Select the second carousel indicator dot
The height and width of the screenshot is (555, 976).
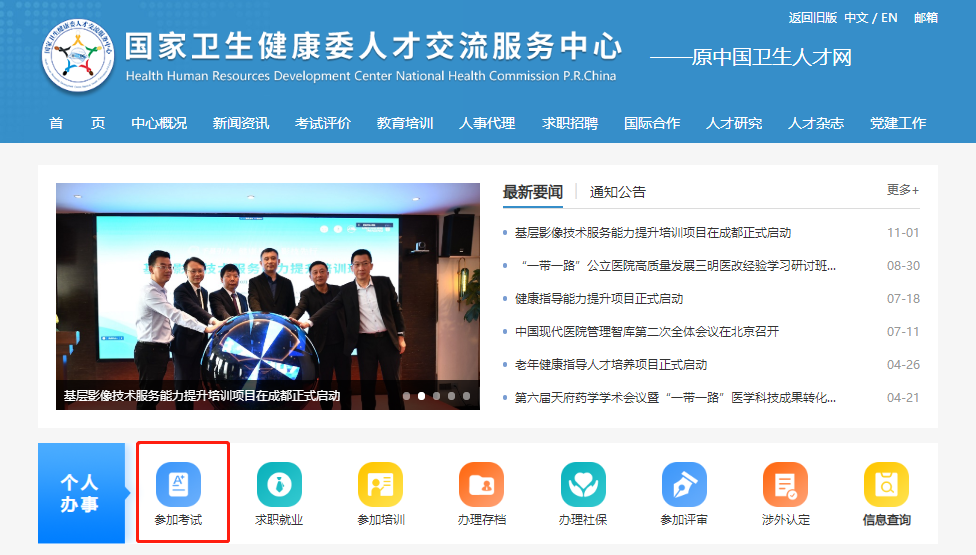tap(421, 396)
